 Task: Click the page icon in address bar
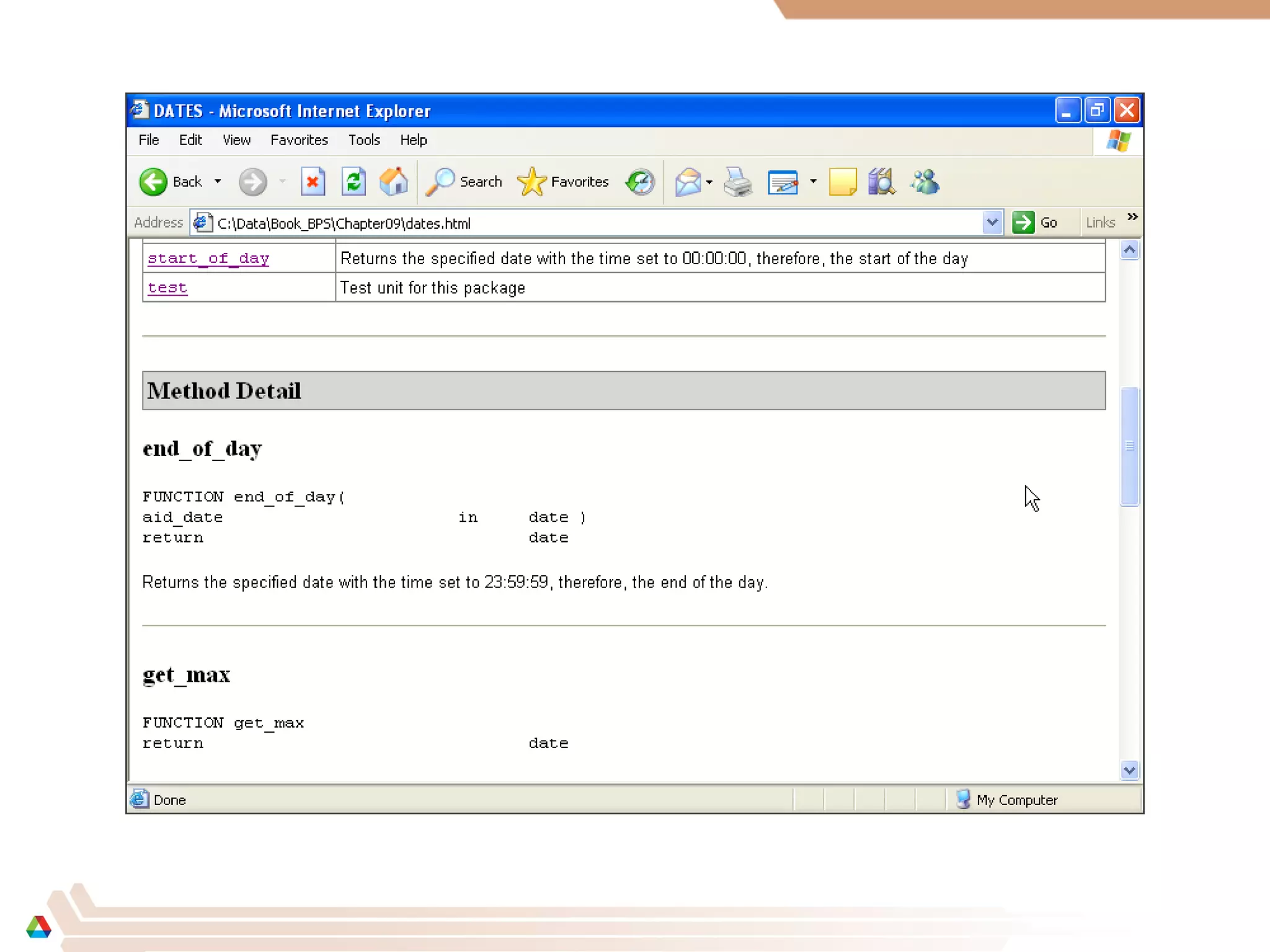pyautogui.click(x=202, y=223)
